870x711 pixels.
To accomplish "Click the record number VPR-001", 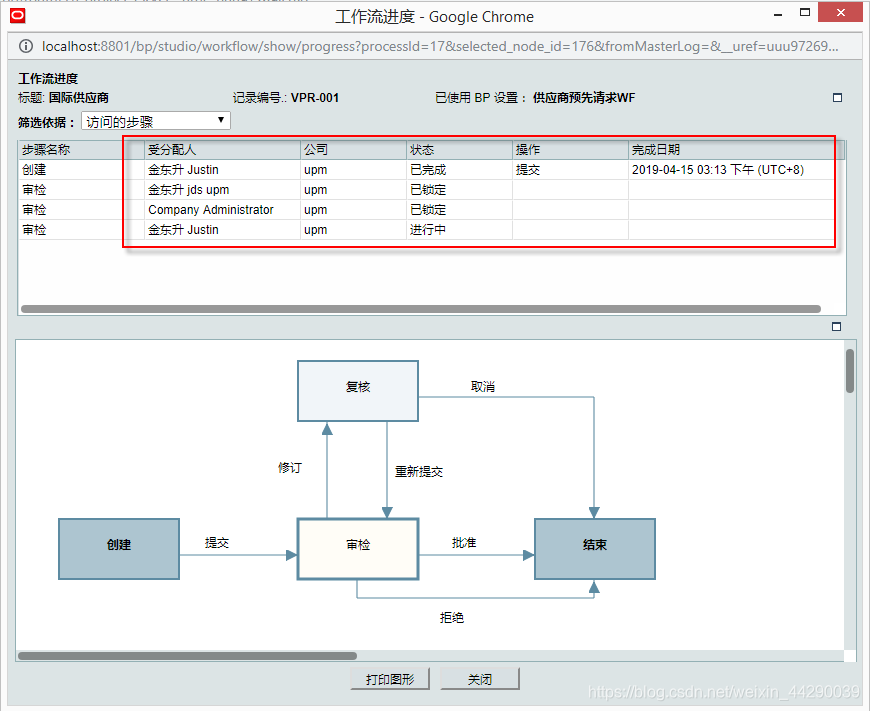I will pos(315,98).
